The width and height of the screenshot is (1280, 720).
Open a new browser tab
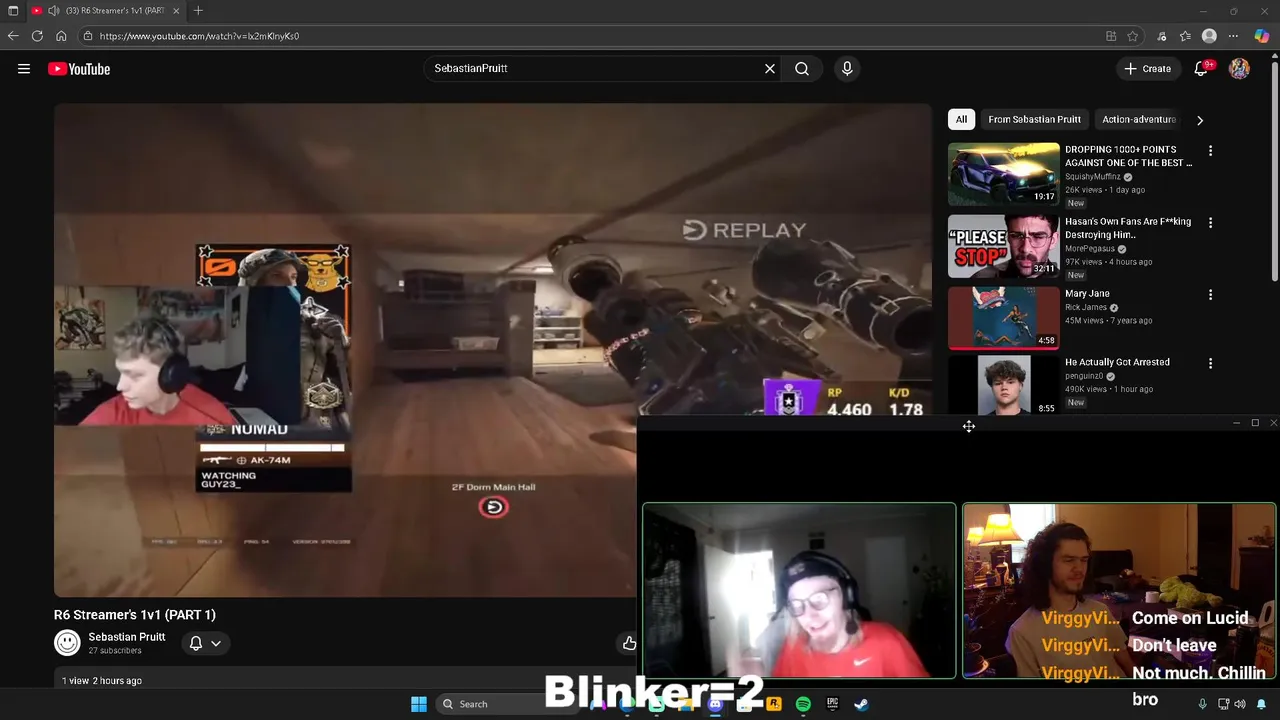[x=198, y=11]
